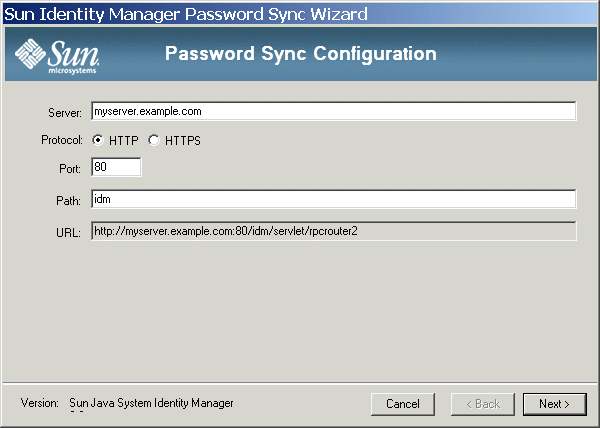Click the wizard window title bar text
600x428 pixels.
(186, 14)
